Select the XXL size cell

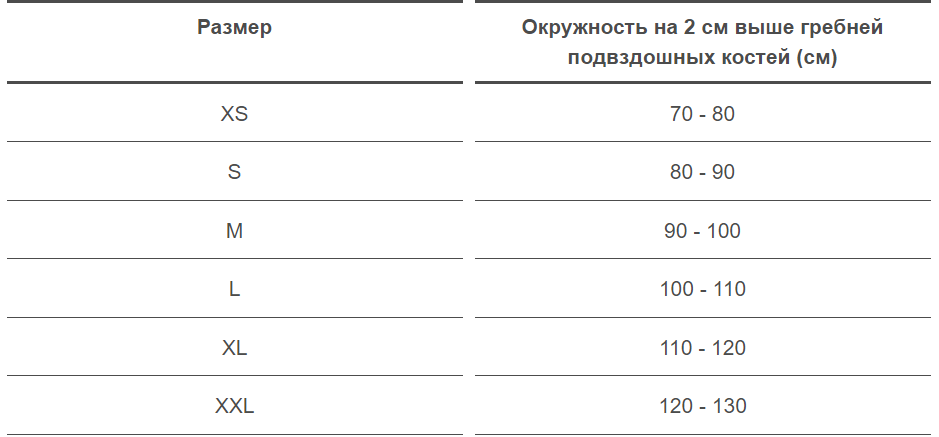(234, 406)
